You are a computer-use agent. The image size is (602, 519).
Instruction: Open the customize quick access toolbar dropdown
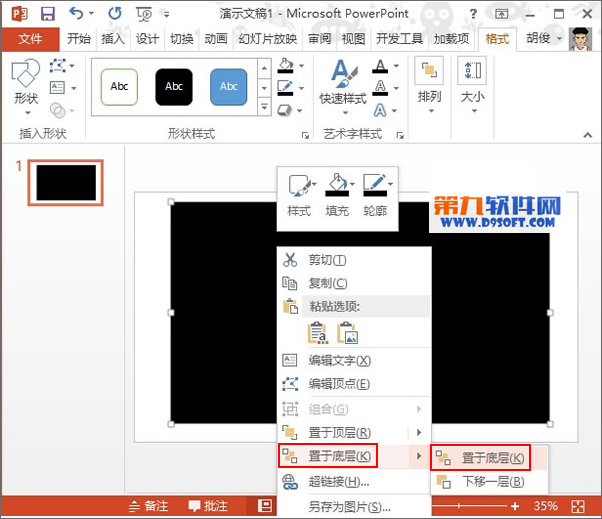[x=166, y=15]
